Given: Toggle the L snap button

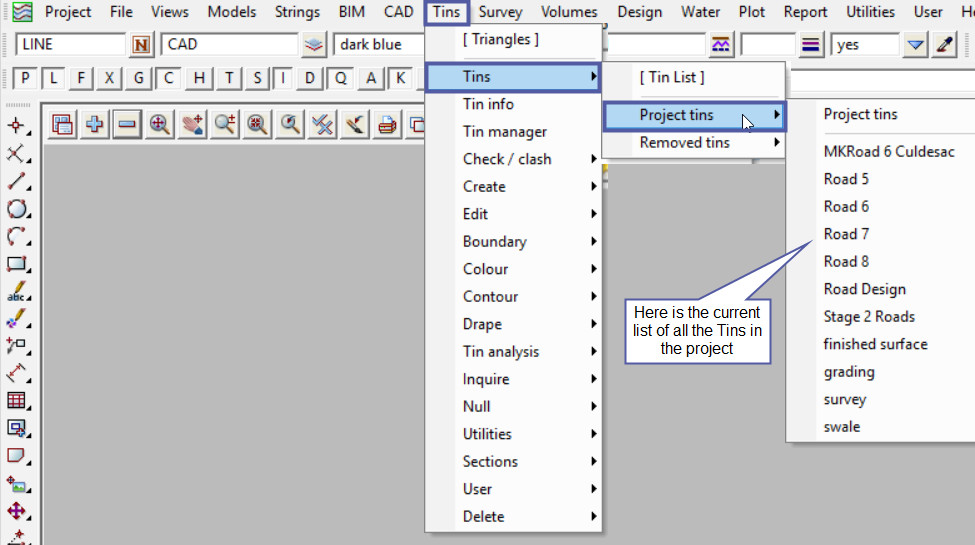Looking at the screenshot, I should [x=54, y=79].
